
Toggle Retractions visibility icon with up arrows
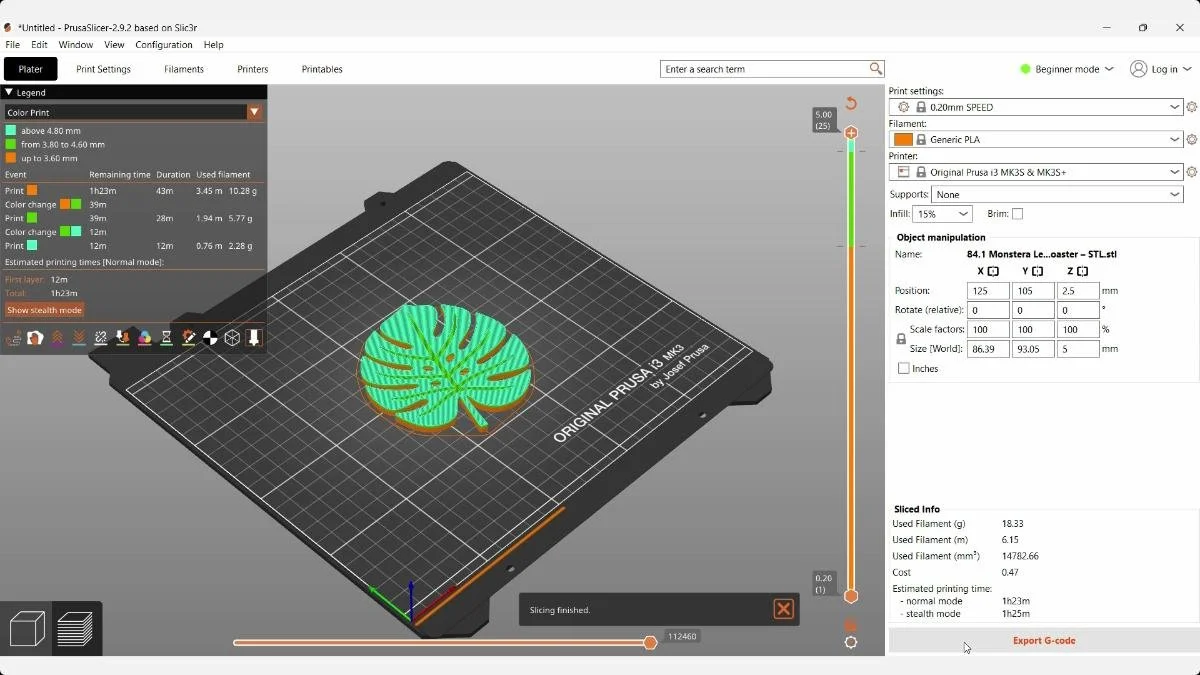(57, 338)
